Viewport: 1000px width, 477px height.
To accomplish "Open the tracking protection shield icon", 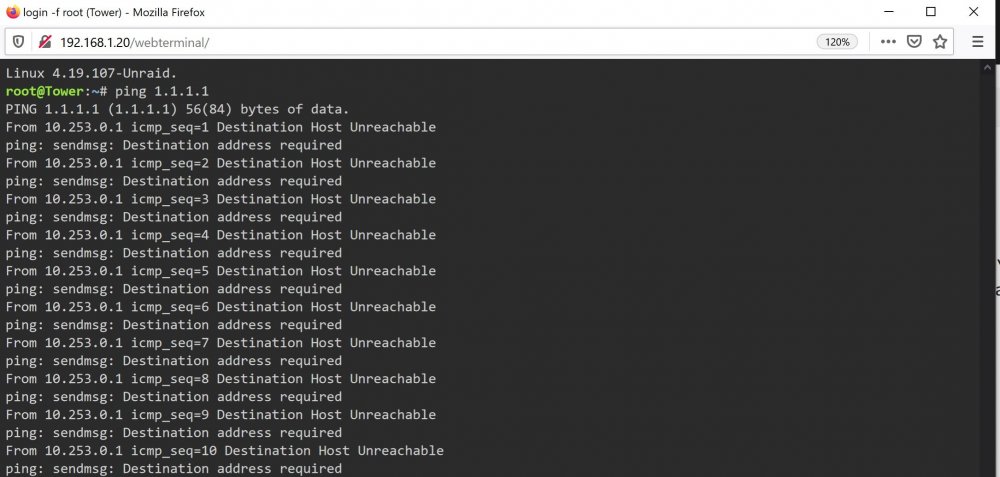I will tap(18, 42).
